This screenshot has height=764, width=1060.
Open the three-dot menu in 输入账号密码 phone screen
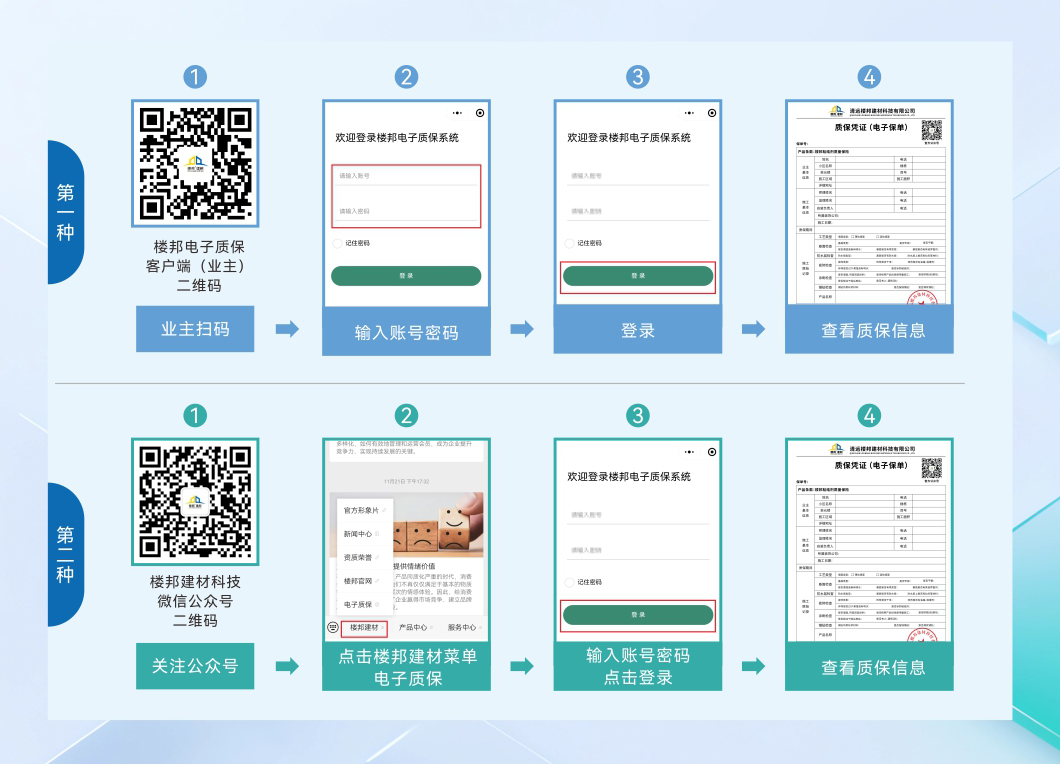[x=458, y=113]
